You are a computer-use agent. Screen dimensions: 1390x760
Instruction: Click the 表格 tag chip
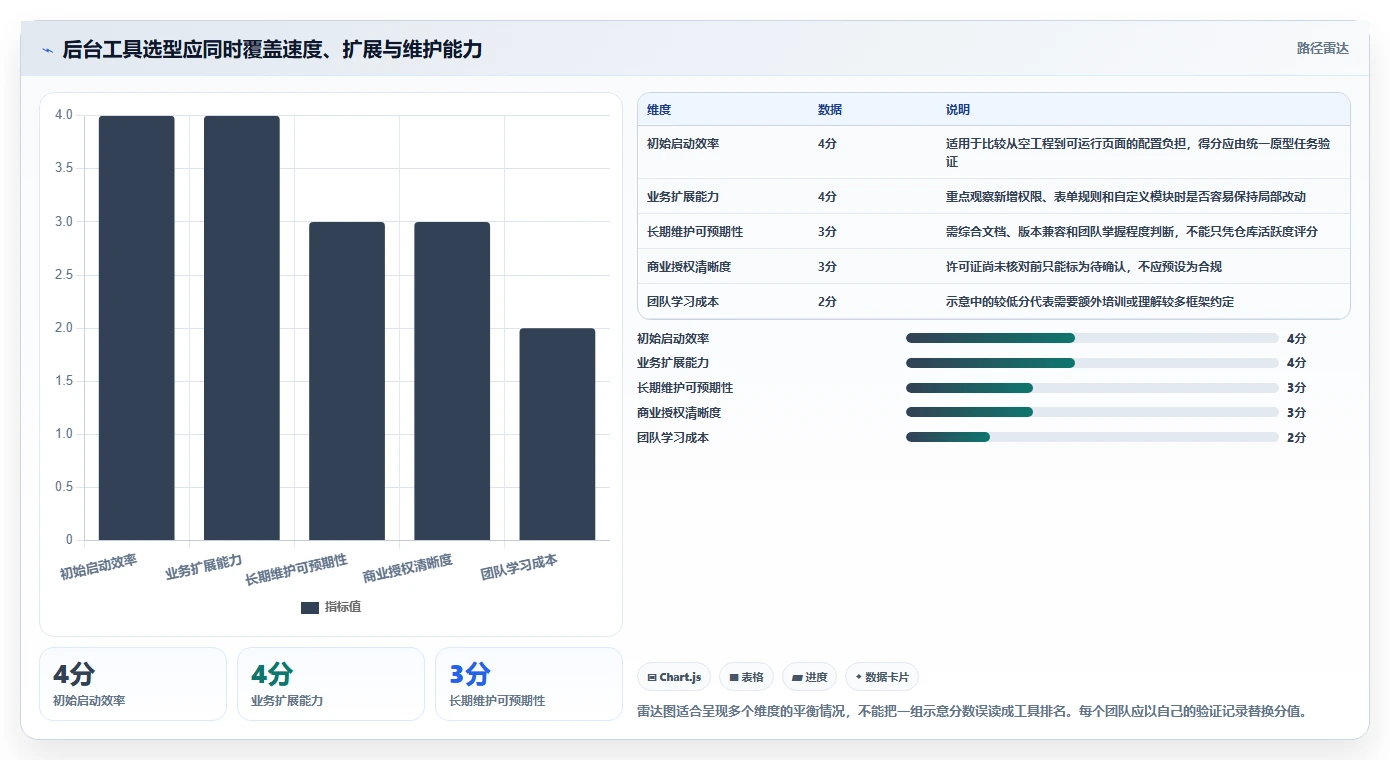746,677
